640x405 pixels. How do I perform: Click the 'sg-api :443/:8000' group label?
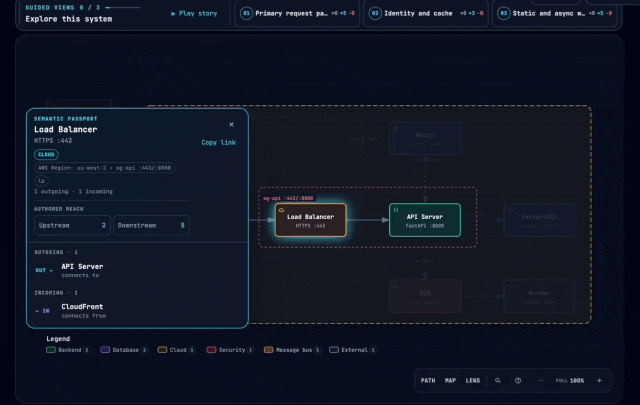(x=288, y=198)
